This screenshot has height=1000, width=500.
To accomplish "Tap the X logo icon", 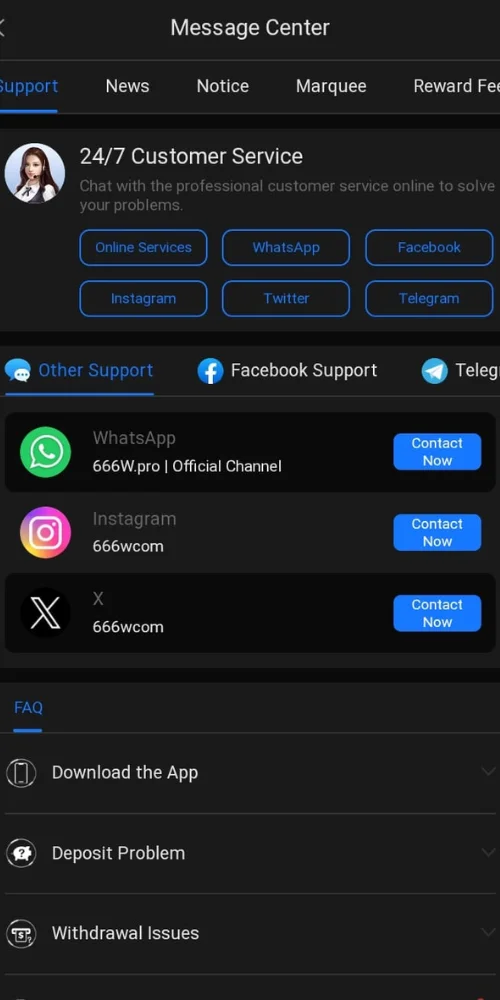I will click(45, 613).
